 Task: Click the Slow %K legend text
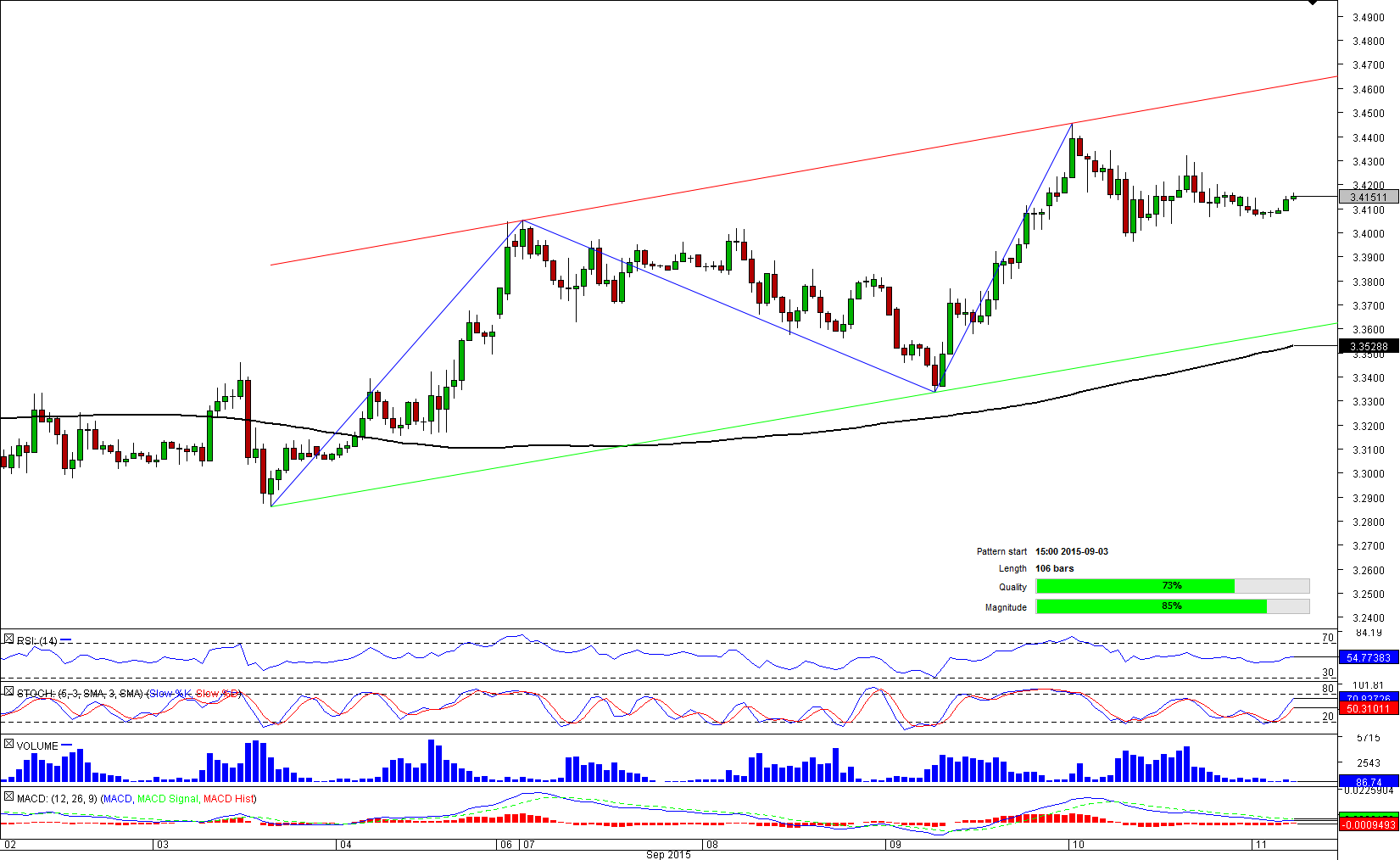pos(170,693)
